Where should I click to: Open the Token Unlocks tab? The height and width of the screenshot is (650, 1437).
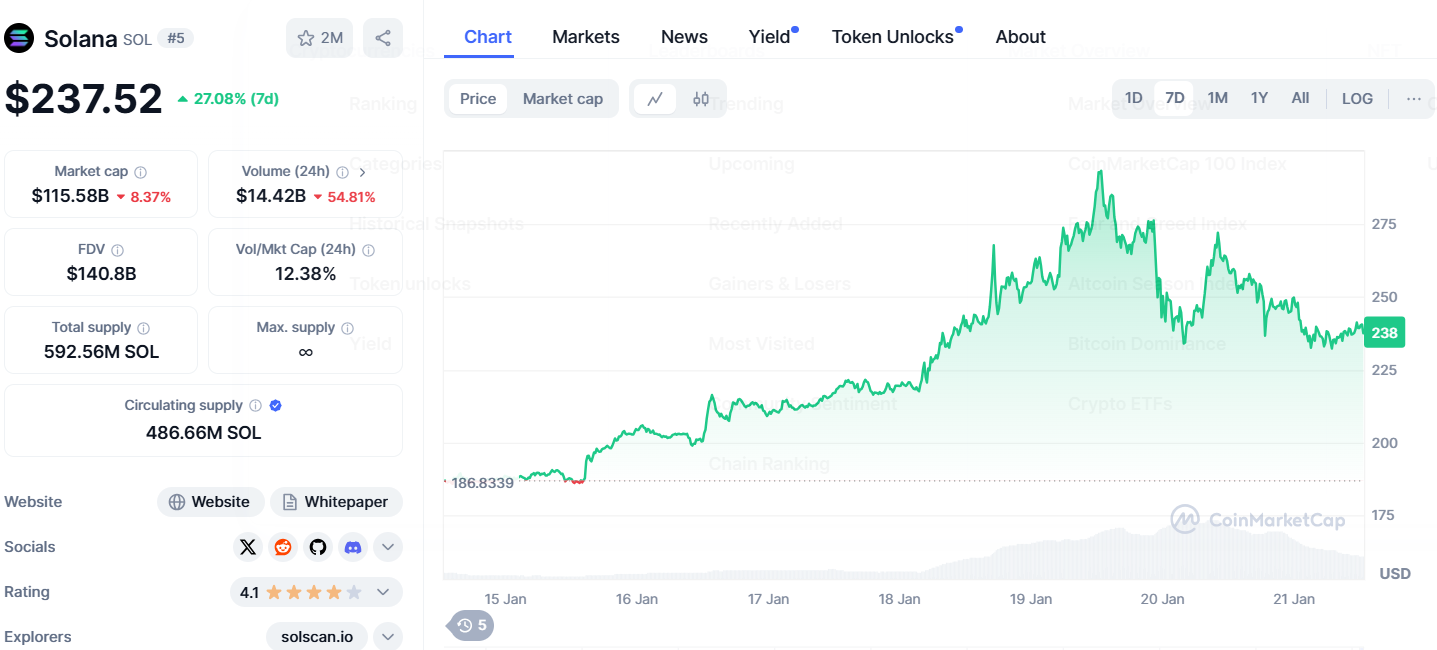pos(893,37)
